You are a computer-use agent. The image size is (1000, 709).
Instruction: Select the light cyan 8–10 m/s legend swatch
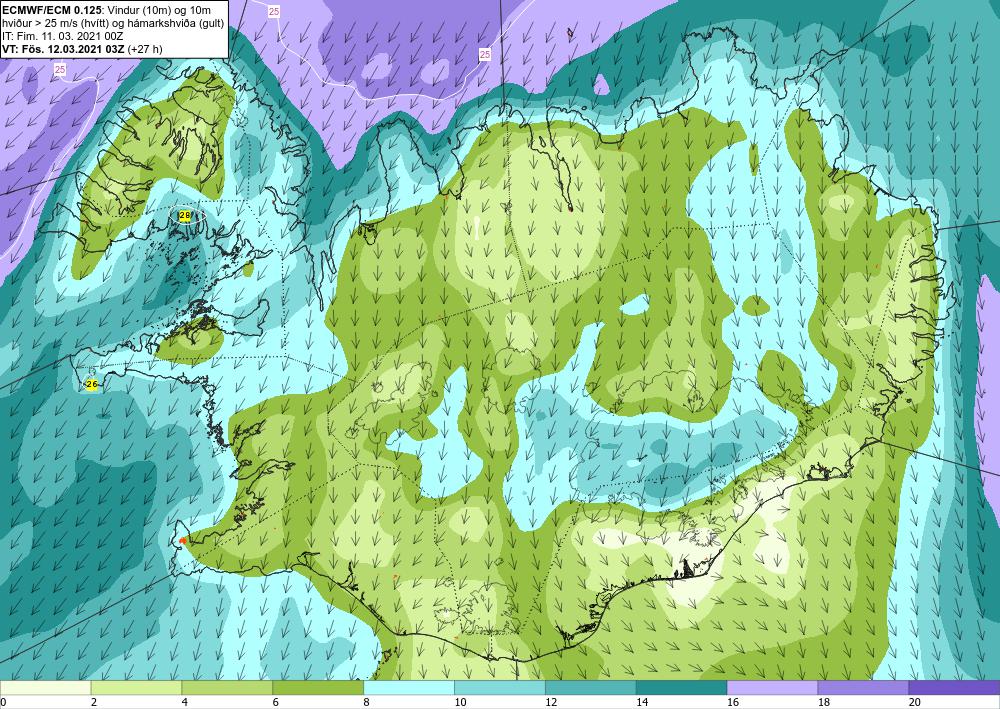[x=409, y=688]
